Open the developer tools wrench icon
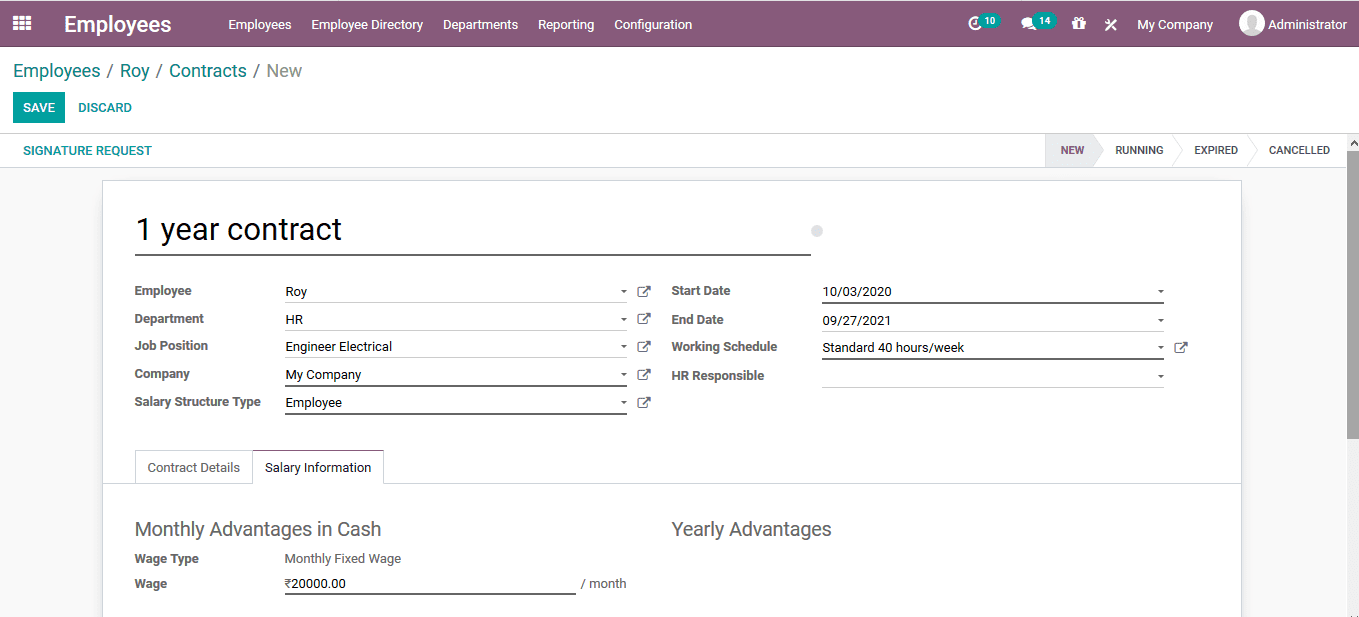Image resolution: width=1359 pixels, height=617 pixels. 1110,24
